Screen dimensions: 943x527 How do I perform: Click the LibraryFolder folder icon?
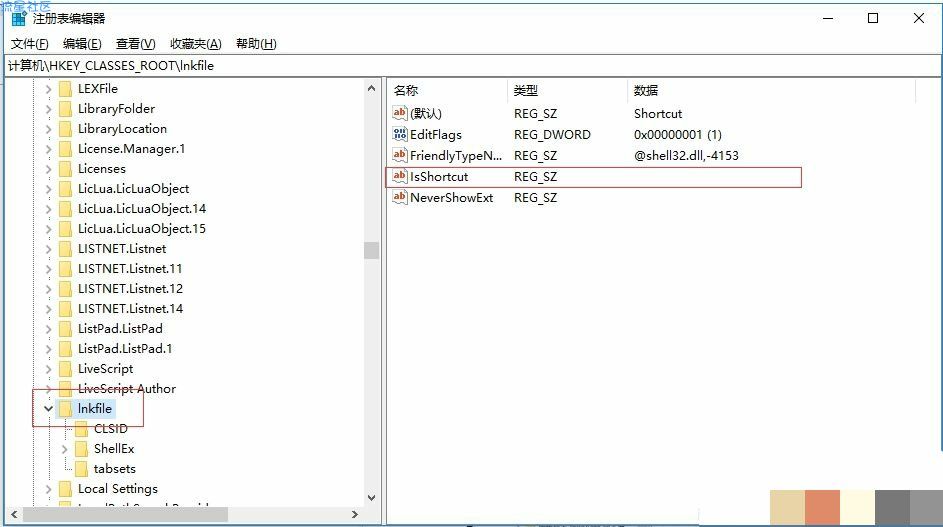tap(66, 109)
